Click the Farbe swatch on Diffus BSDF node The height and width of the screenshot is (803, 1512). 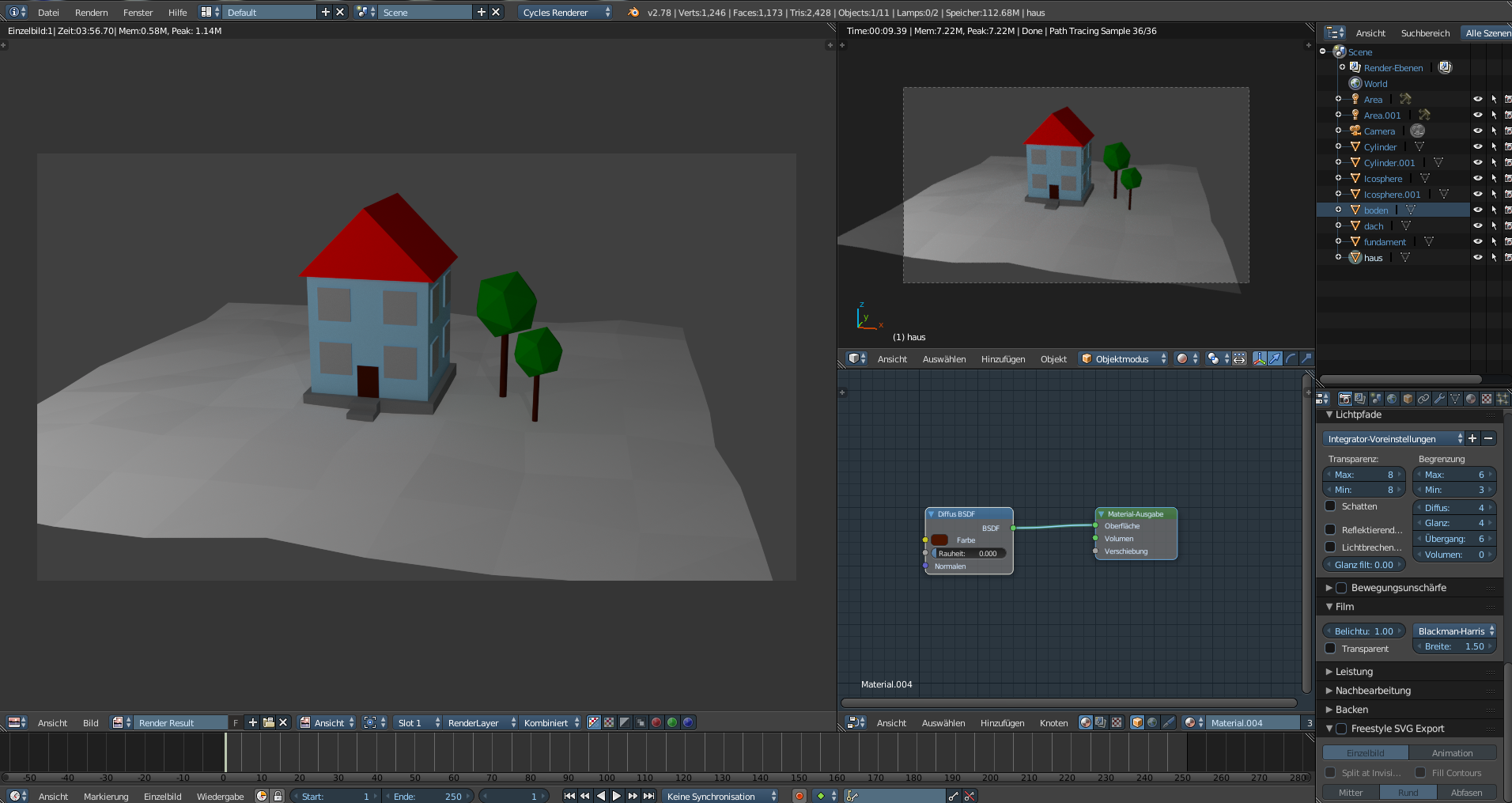939,540
